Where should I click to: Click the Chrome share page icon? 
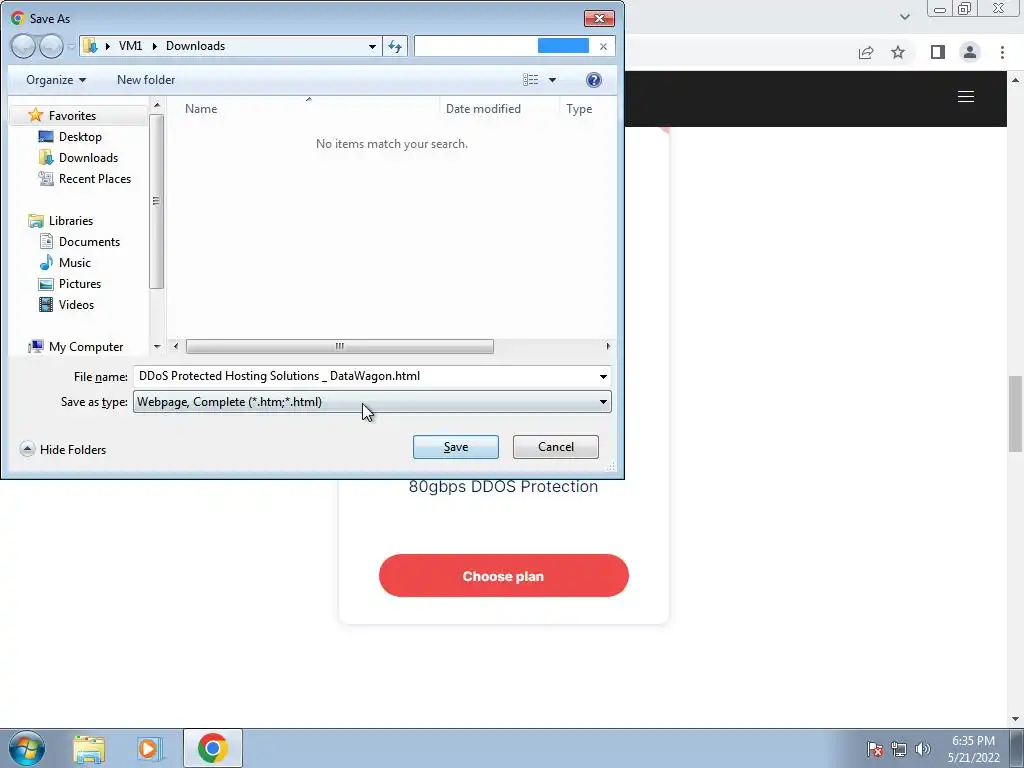tap(866, 52)
